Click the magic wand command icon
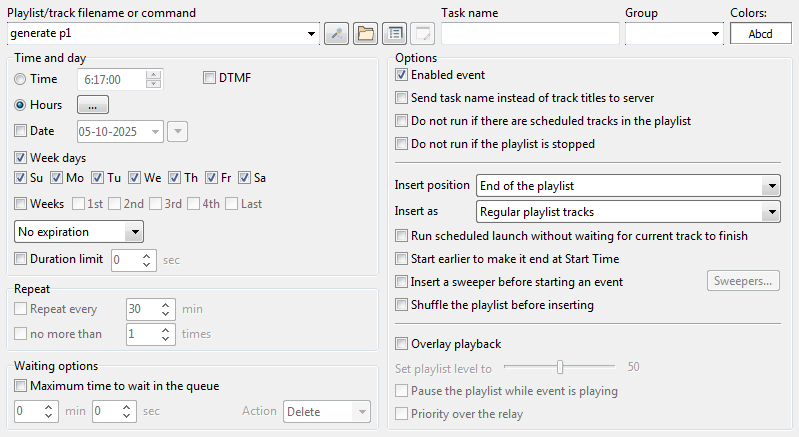This screenshot has height=437, width=799. point(337,34)
